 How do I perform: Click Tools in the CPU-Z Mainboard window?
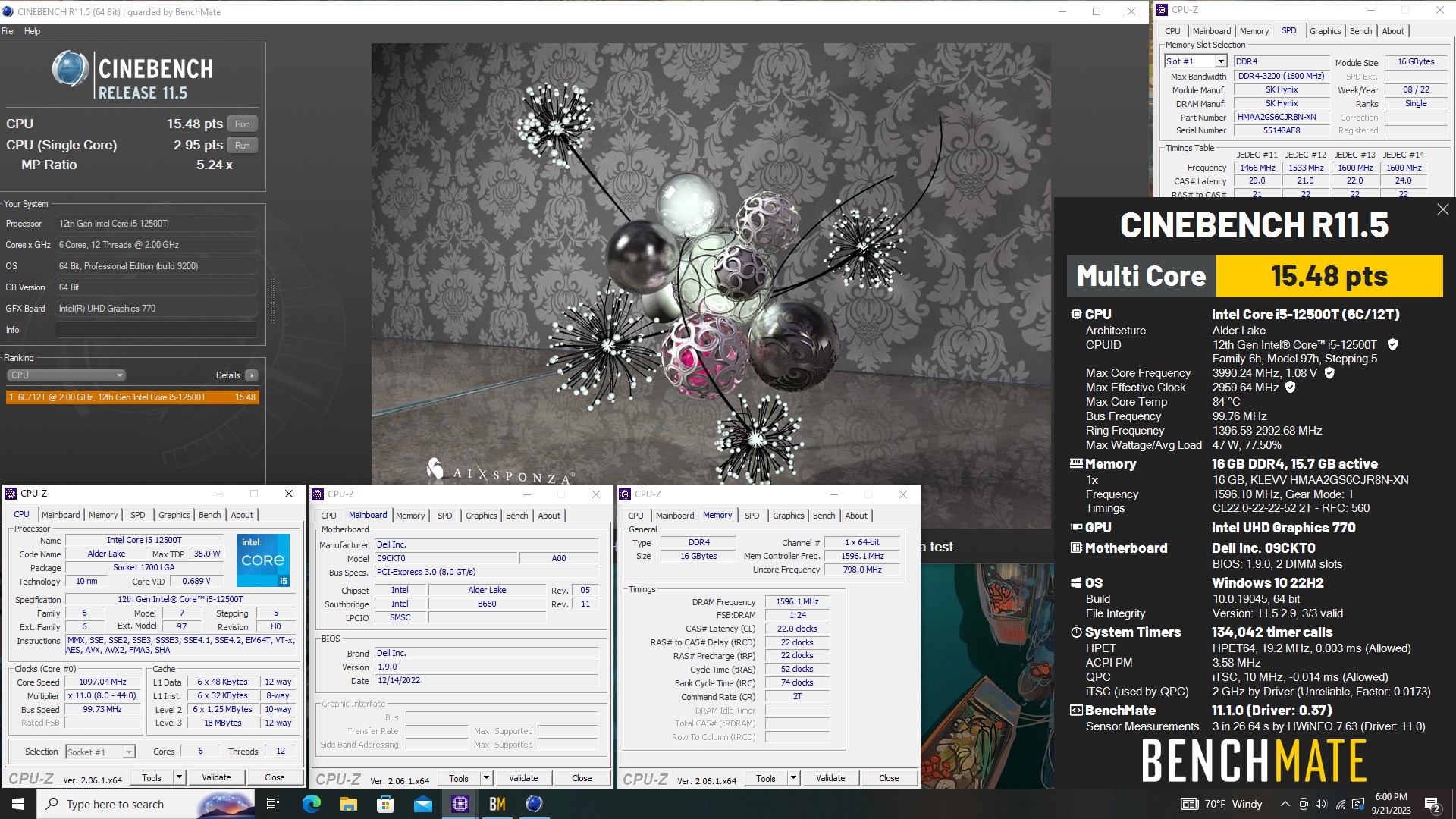[459, 778]
